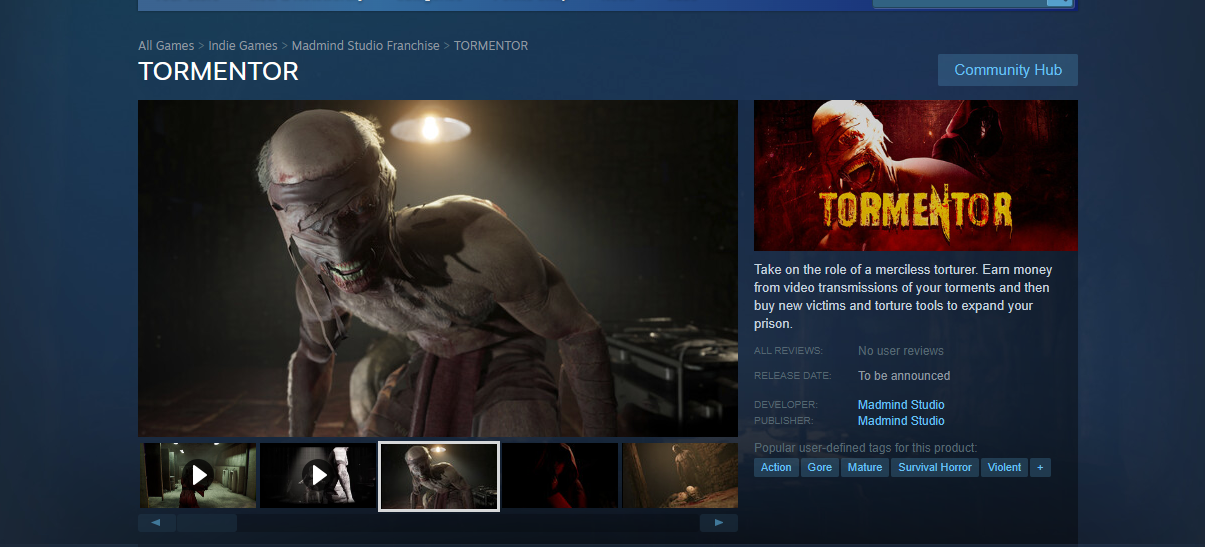This screenshot has height=547, width=1205.
Task: Click the TORMENTOR page title
Action: 219,72
